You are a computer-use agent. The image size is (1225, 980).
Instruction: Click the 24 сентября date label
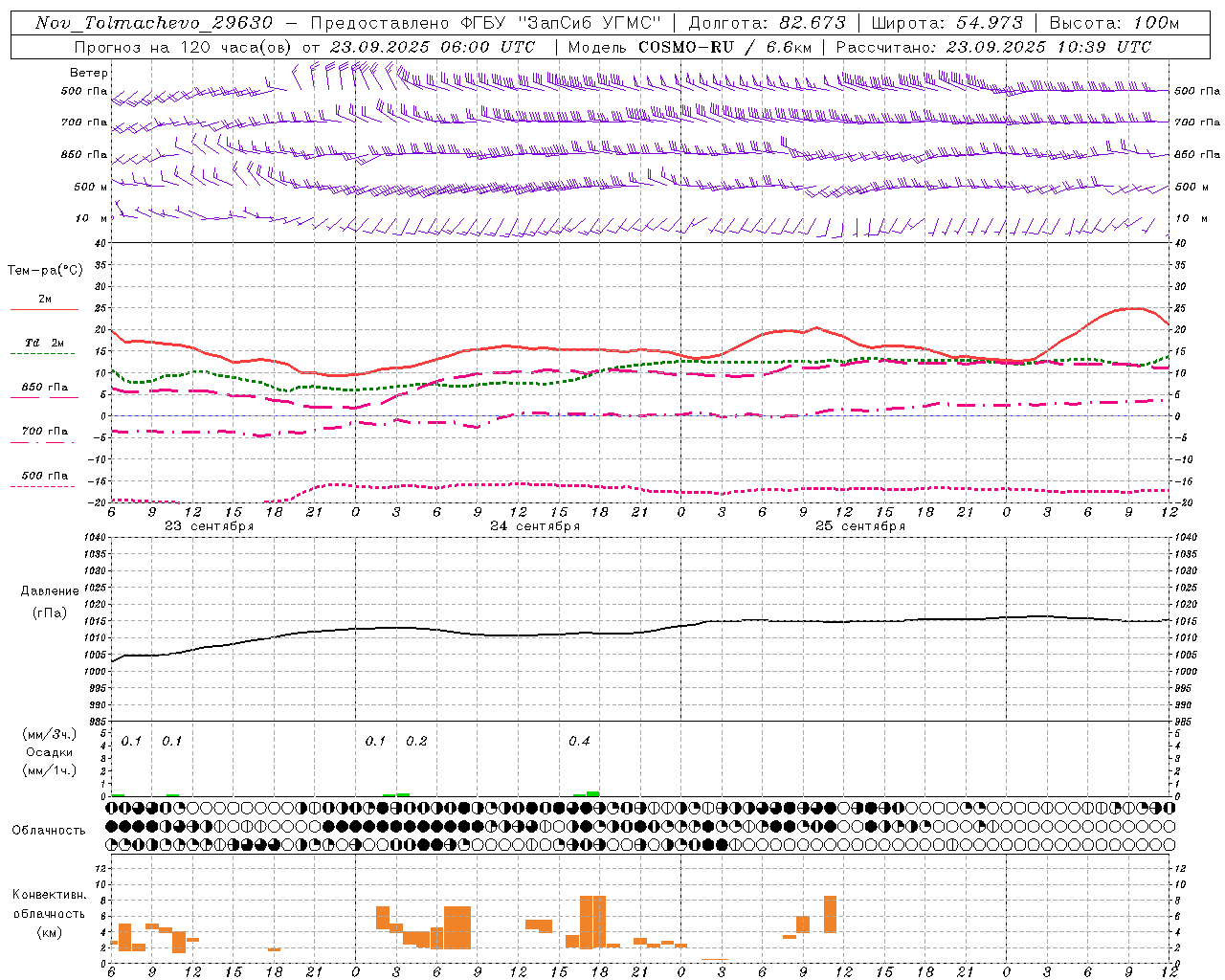point(535,526)
